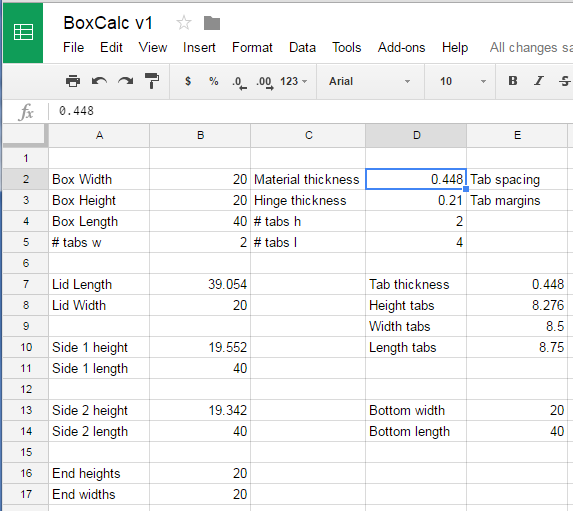The width and height of the screenshot is (573, 511).
Task: Click the formula bar showing 0.448
Action: tap(311, 111)
